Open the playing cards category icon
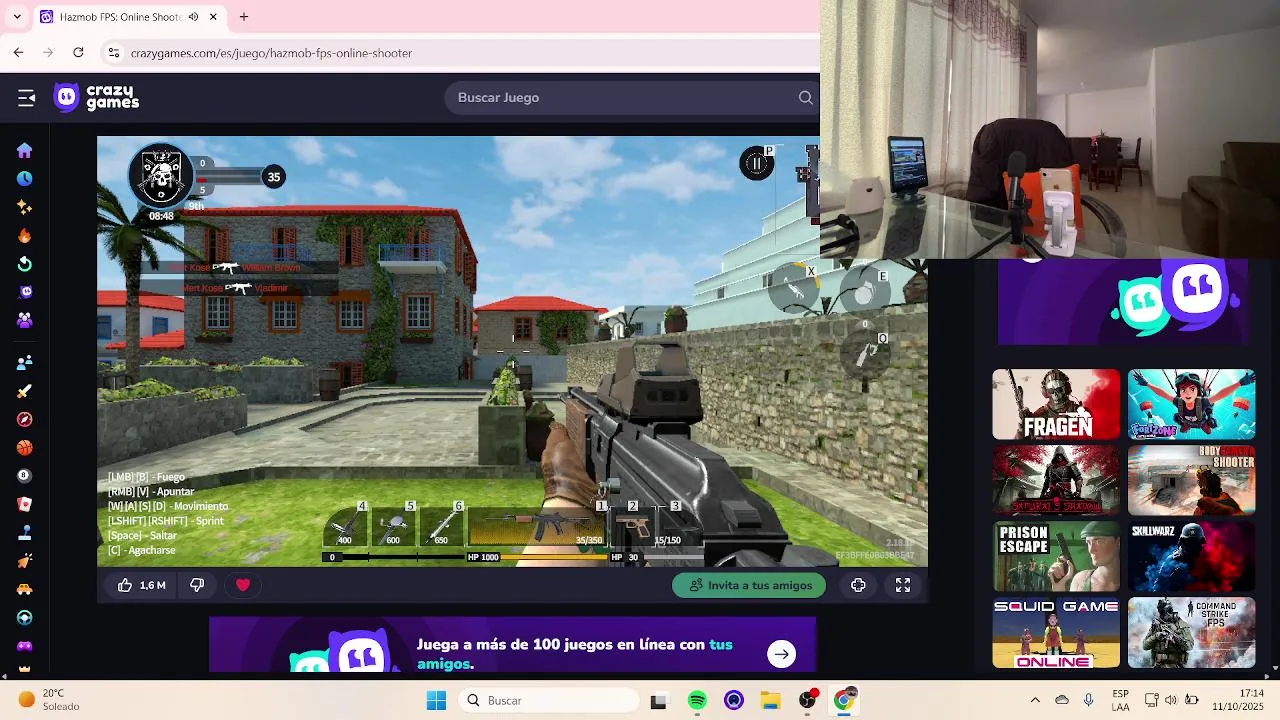The image size is (1280, 720). tap(25, 504)
